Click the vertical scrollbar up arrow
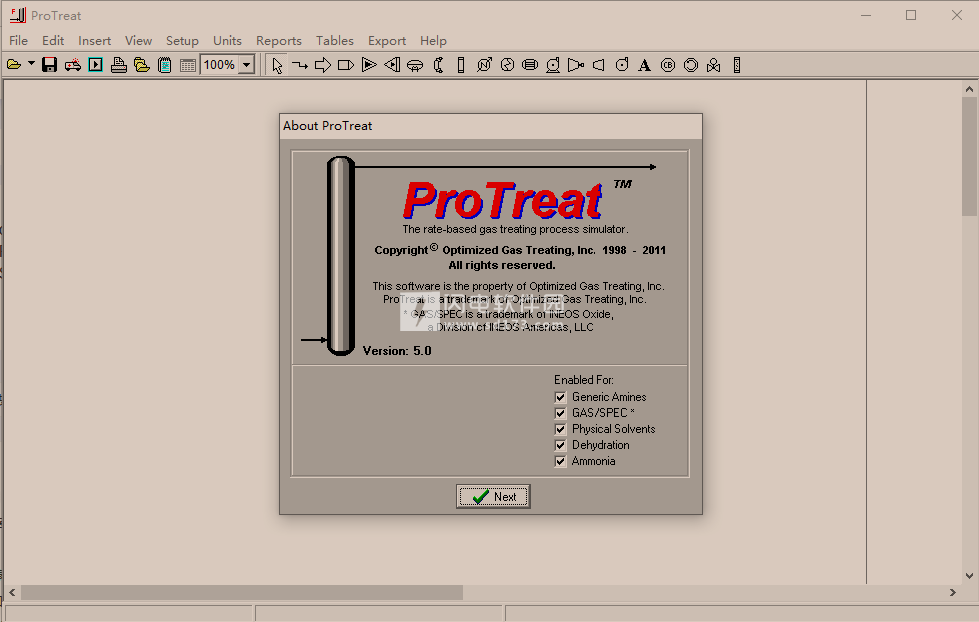The height and width of the screenshot is (622, 979). tap(969, 89)
